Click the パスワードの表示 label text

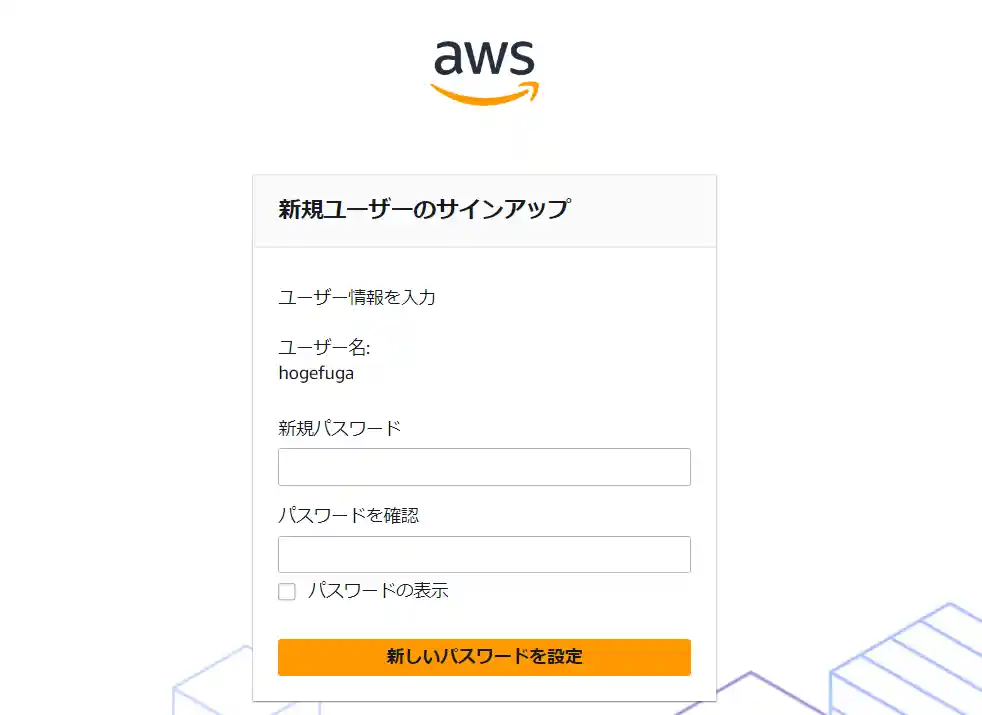pyautogui.click(x=378, y=591)
